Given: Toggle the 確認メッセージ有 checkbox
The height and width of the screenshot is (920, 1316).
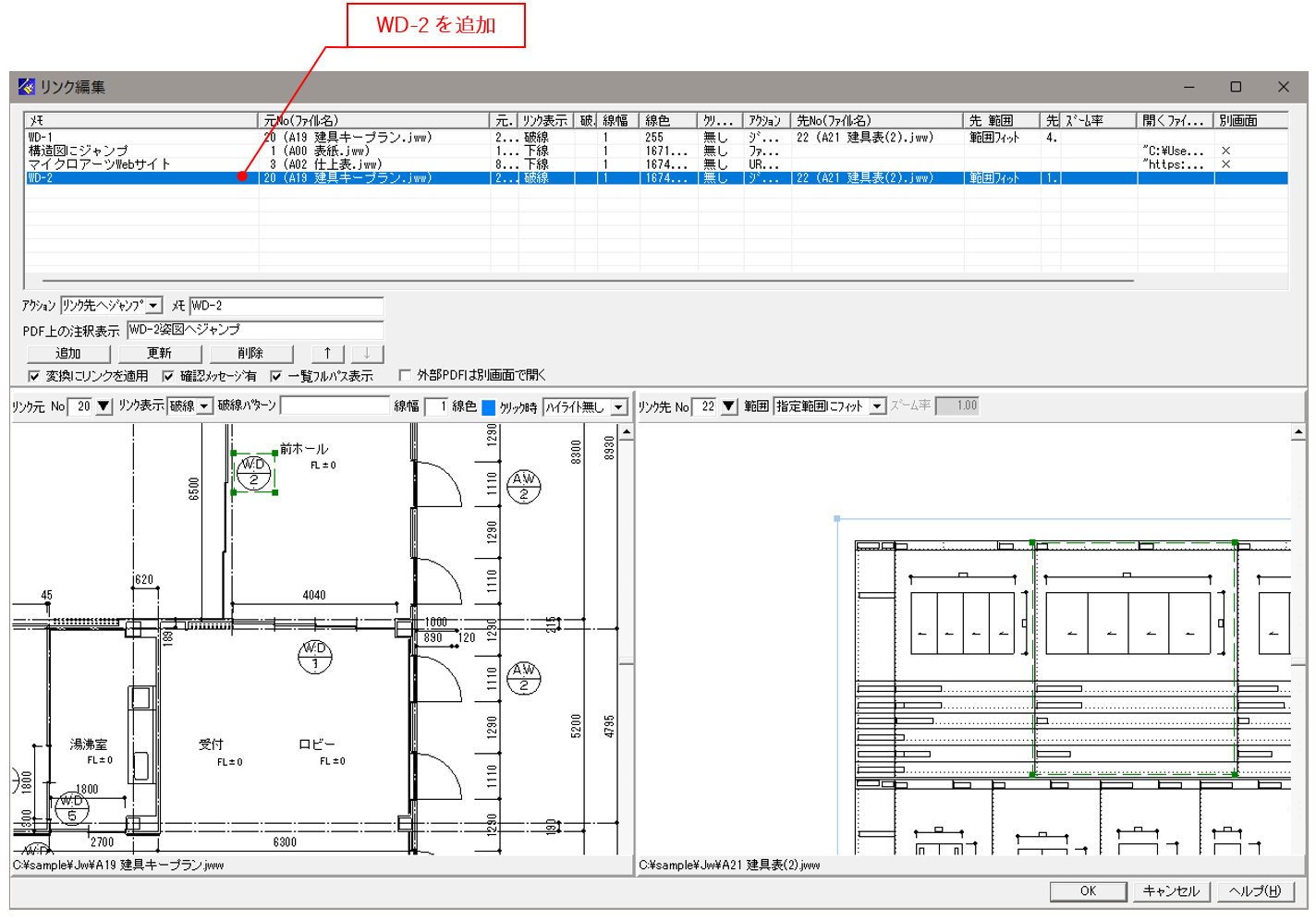Looking at the screenshot, I should pyautogui.click(x=168, y=376).
